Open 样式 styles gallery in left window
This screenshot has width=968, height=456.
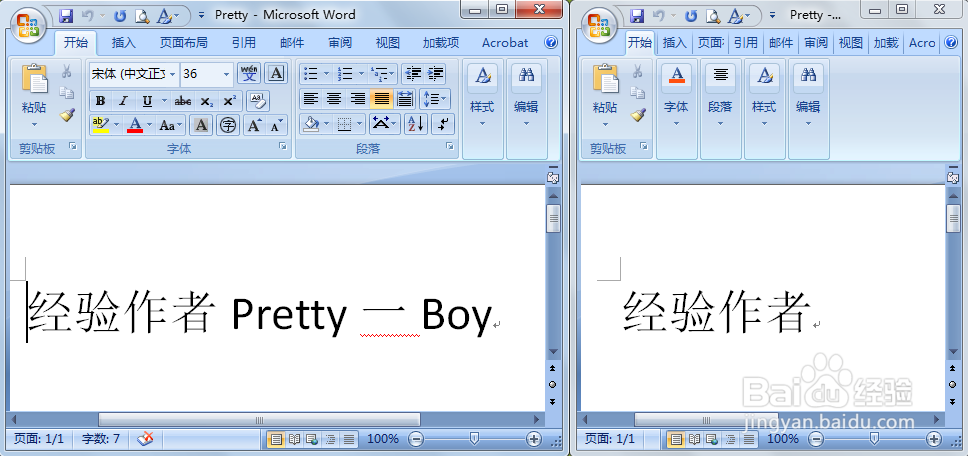[482, 96]
